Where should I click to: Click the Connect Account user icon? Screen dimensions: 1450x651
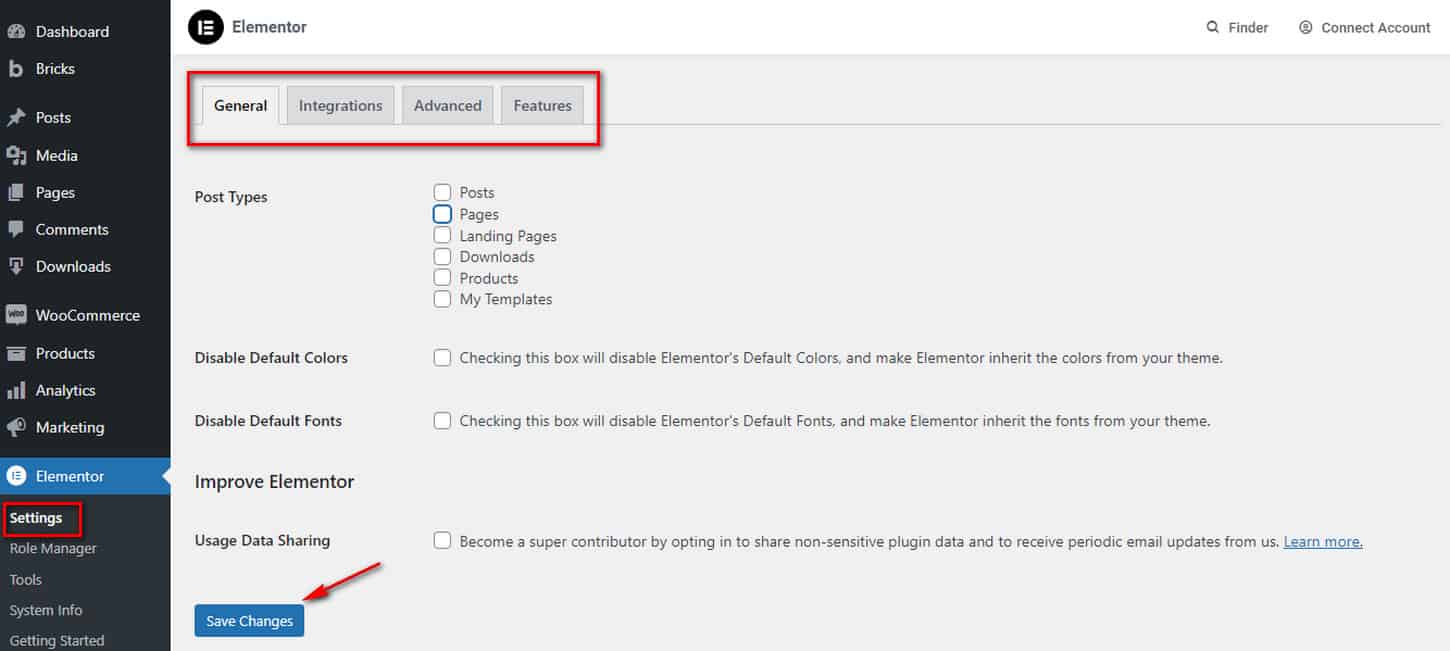pyautogui.click(x=1305, y=28)
